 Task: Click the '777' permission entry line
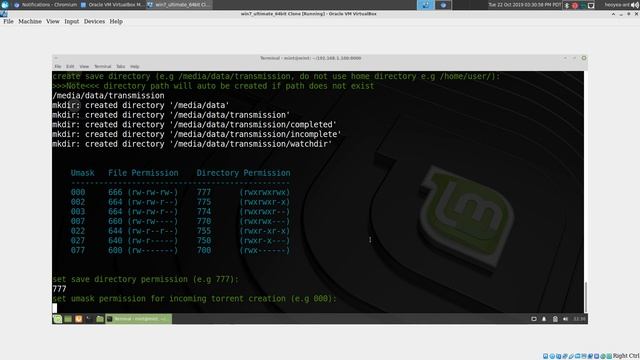tap(59, 289)
